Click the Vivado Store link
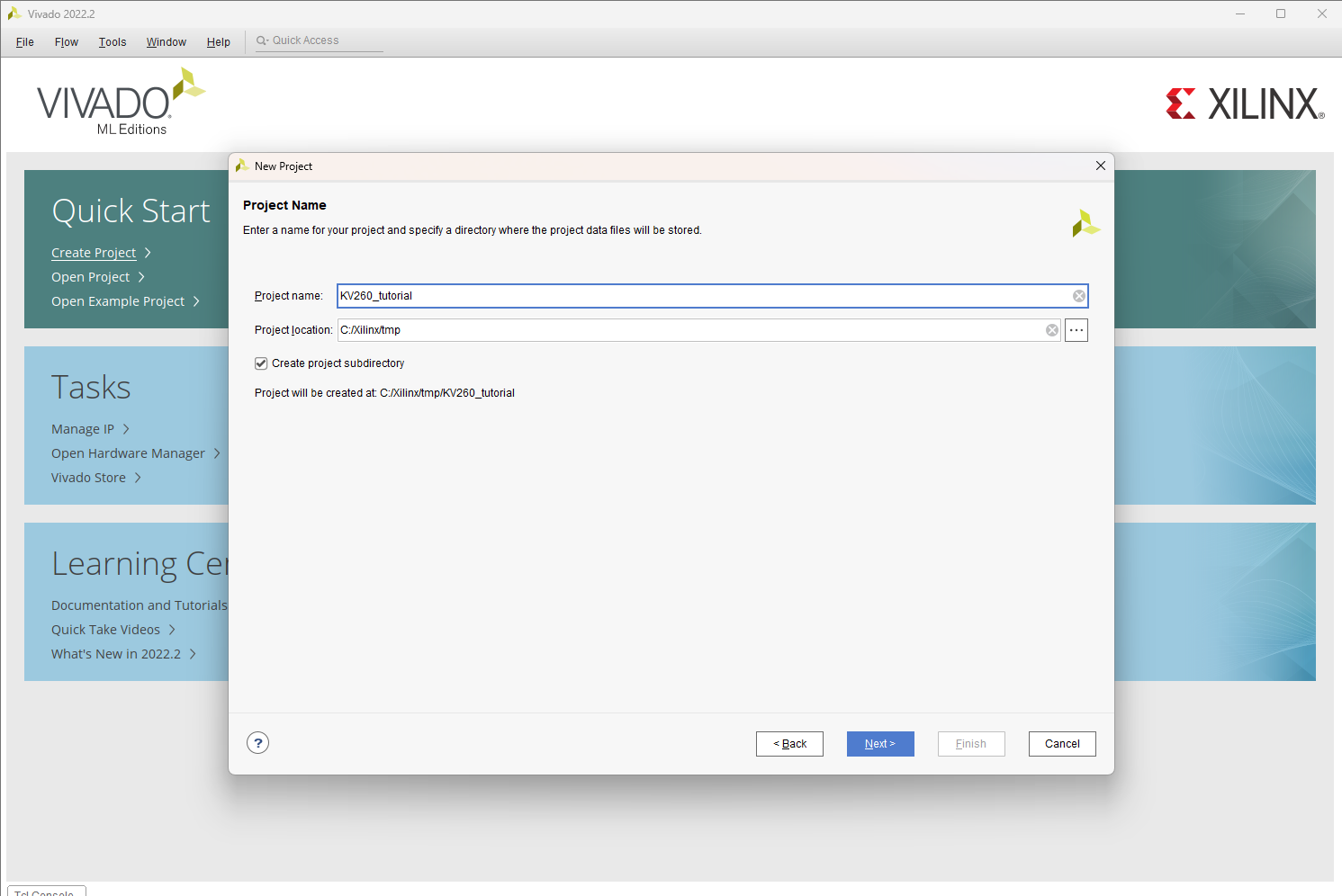The image size is (1342, 896). [88, 478]
